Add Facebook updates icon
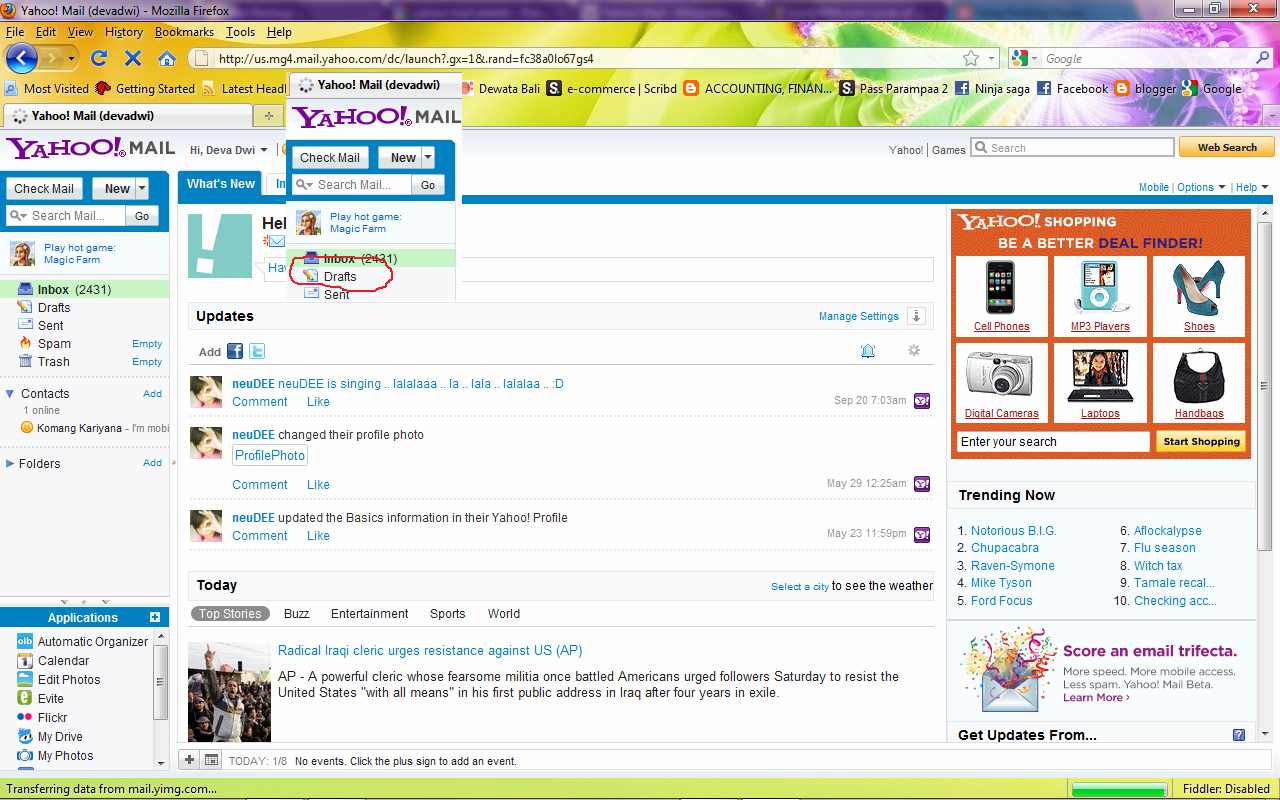The height and width of the screenshot is (800, 1280). pos(235,351)
